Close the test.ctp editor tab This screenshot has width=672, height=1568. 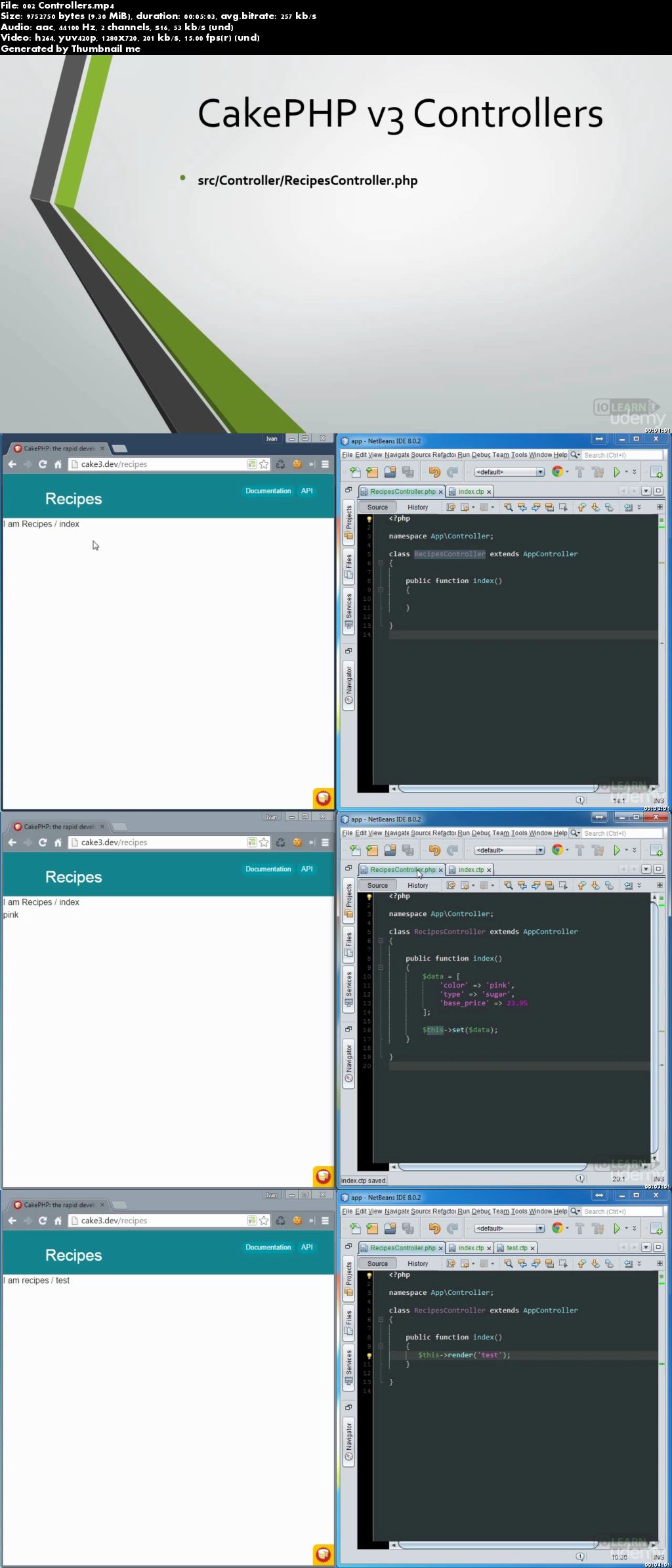[532, 1248]
